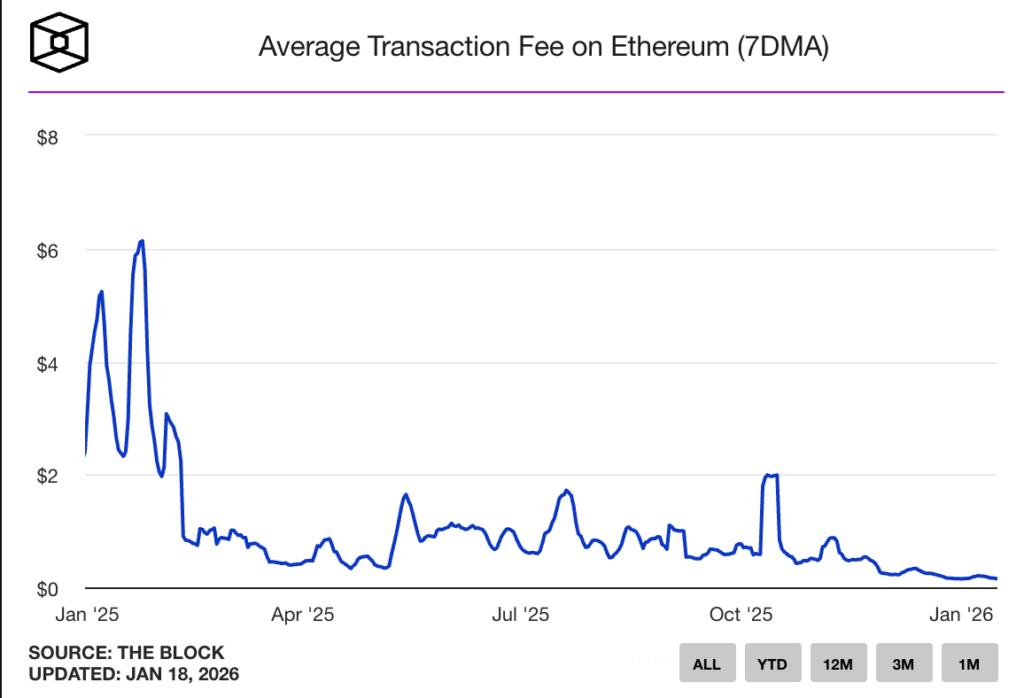Click the $8 y-axis label
Screen dimensions: 1024x698
47,137
